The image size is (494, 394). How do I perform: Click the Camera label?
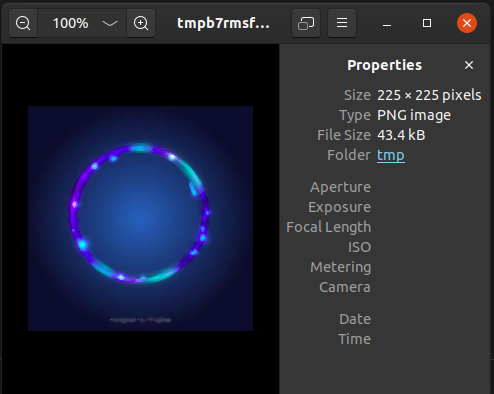(x=345, y=287)
